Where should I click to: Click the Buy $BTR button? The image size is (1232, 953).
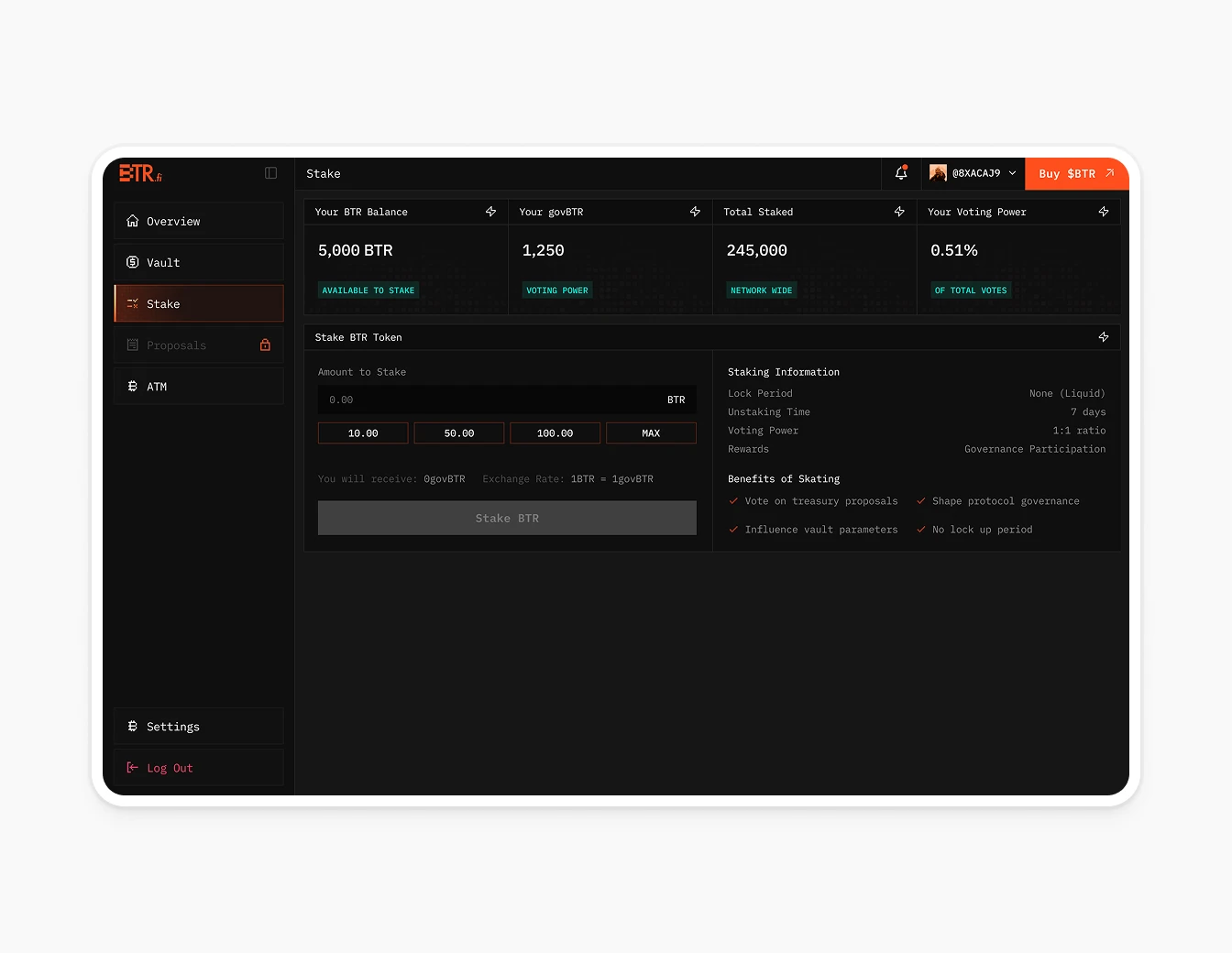tap(1077, 173)
